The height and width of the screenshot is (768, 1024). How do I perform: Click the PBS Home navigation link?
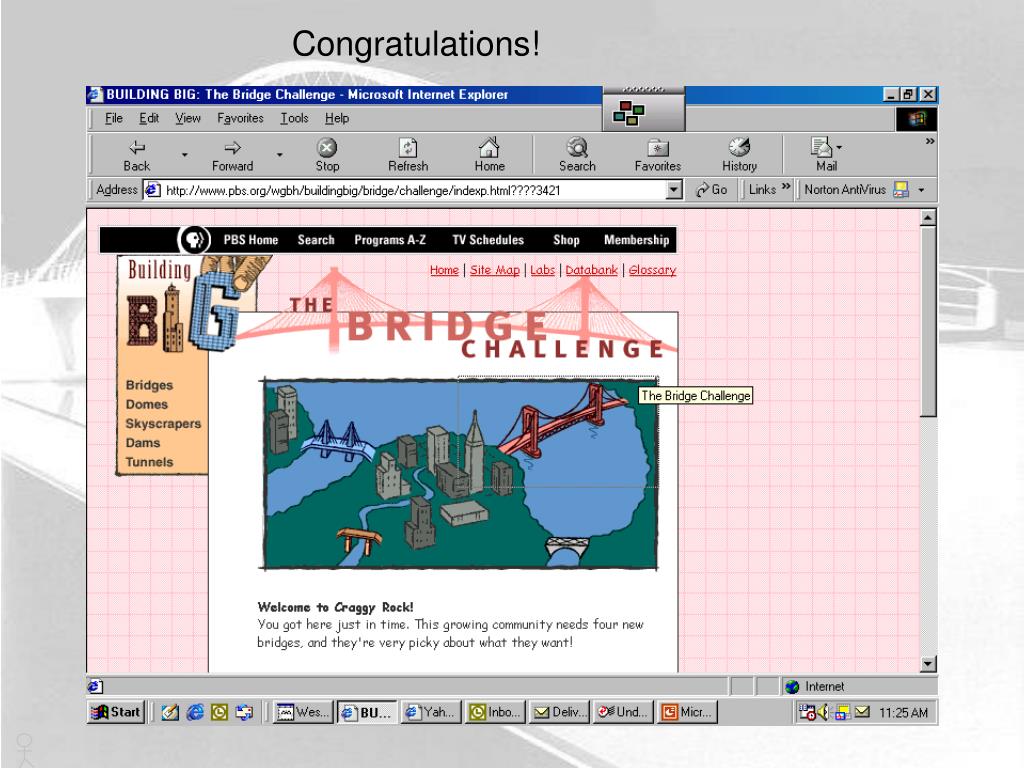pos(251,240)
